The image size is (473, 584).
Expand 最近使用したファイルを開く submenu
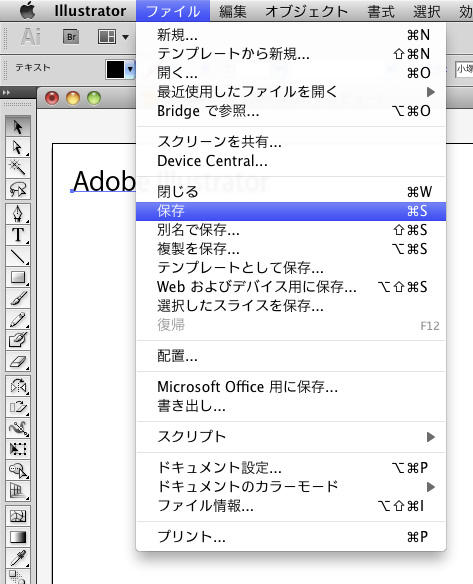(291, 92)
